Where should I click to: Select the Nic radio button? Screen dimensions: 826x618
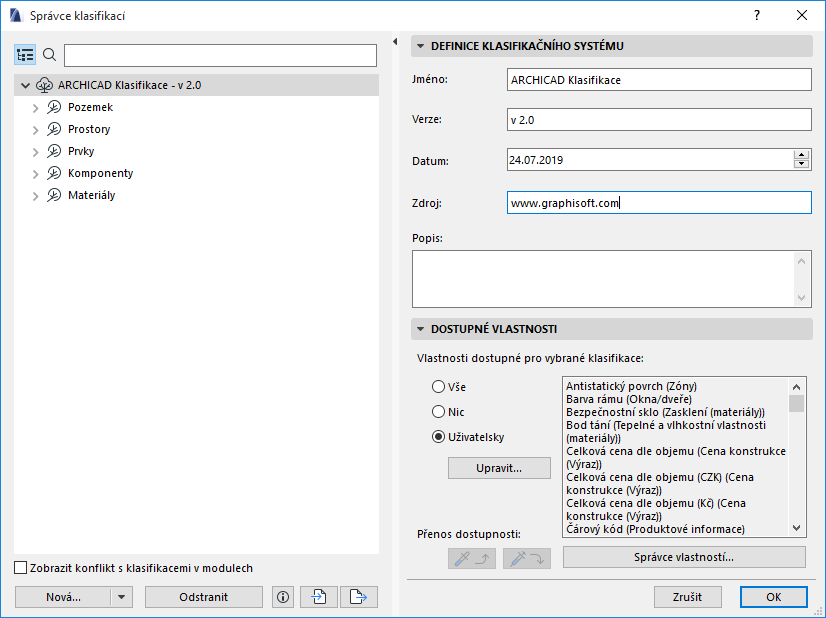[438, 411]
